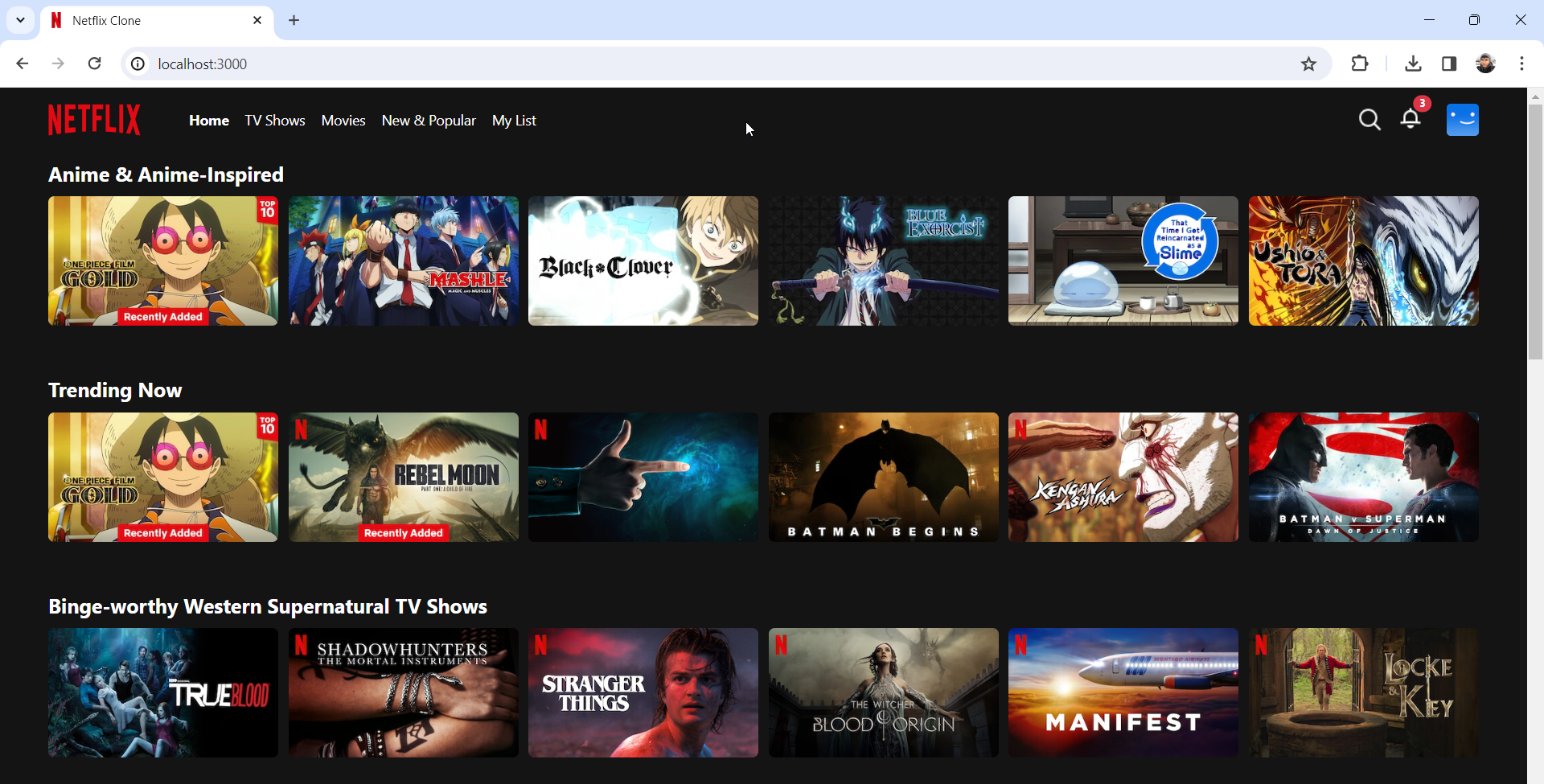Open Movies section
Viewport: 1544px width, 784px height.
tap(343, 121)
